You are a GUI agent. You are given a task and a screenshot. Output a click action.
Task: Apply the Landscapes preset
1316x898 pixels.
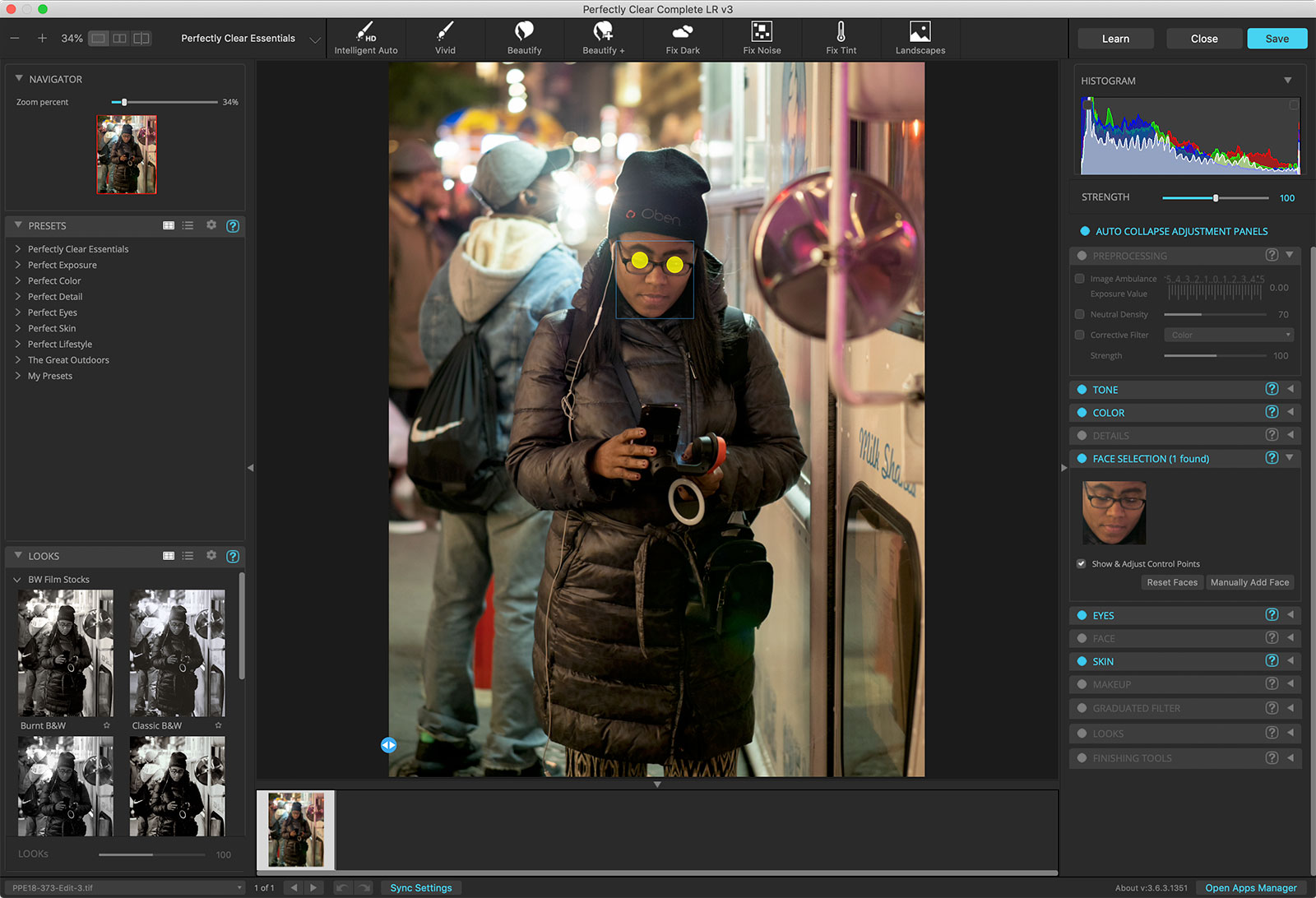(920, 39)
